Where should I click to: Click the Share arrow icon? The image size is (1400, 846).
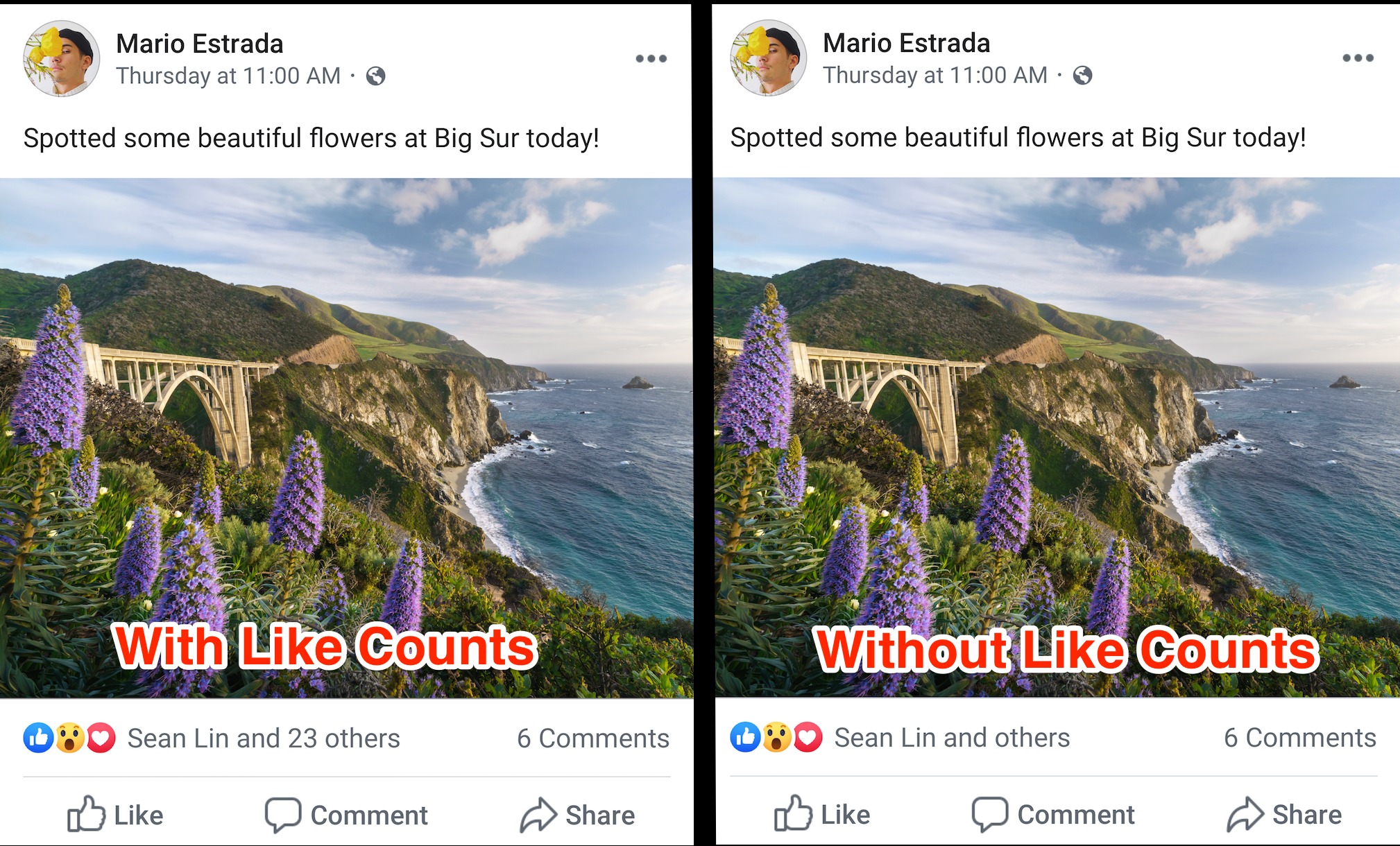538,815
